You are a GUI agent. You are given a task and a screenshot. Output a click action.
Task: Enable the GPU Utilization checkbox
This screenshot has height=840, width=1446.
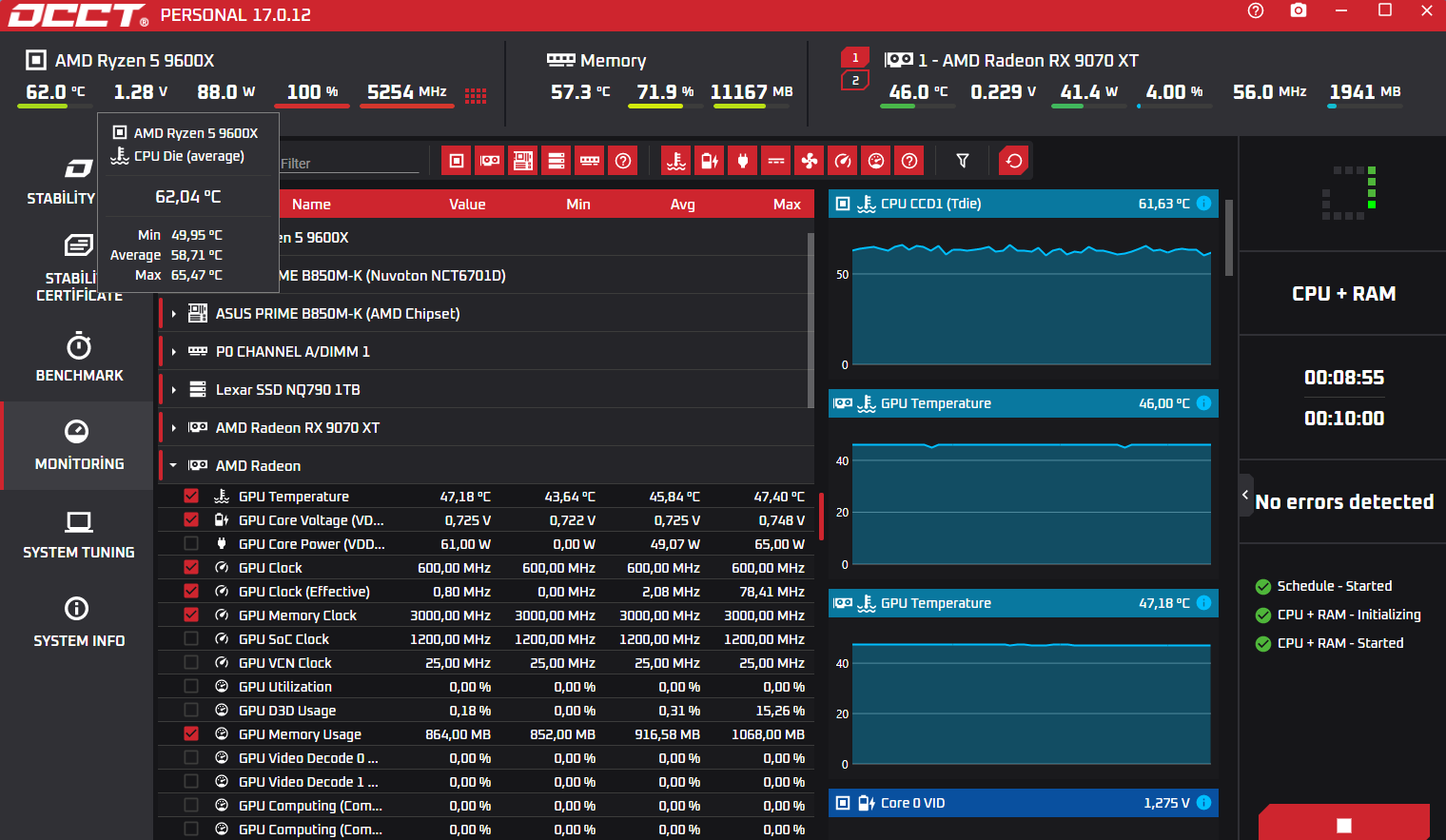click(x=191, y=686)
